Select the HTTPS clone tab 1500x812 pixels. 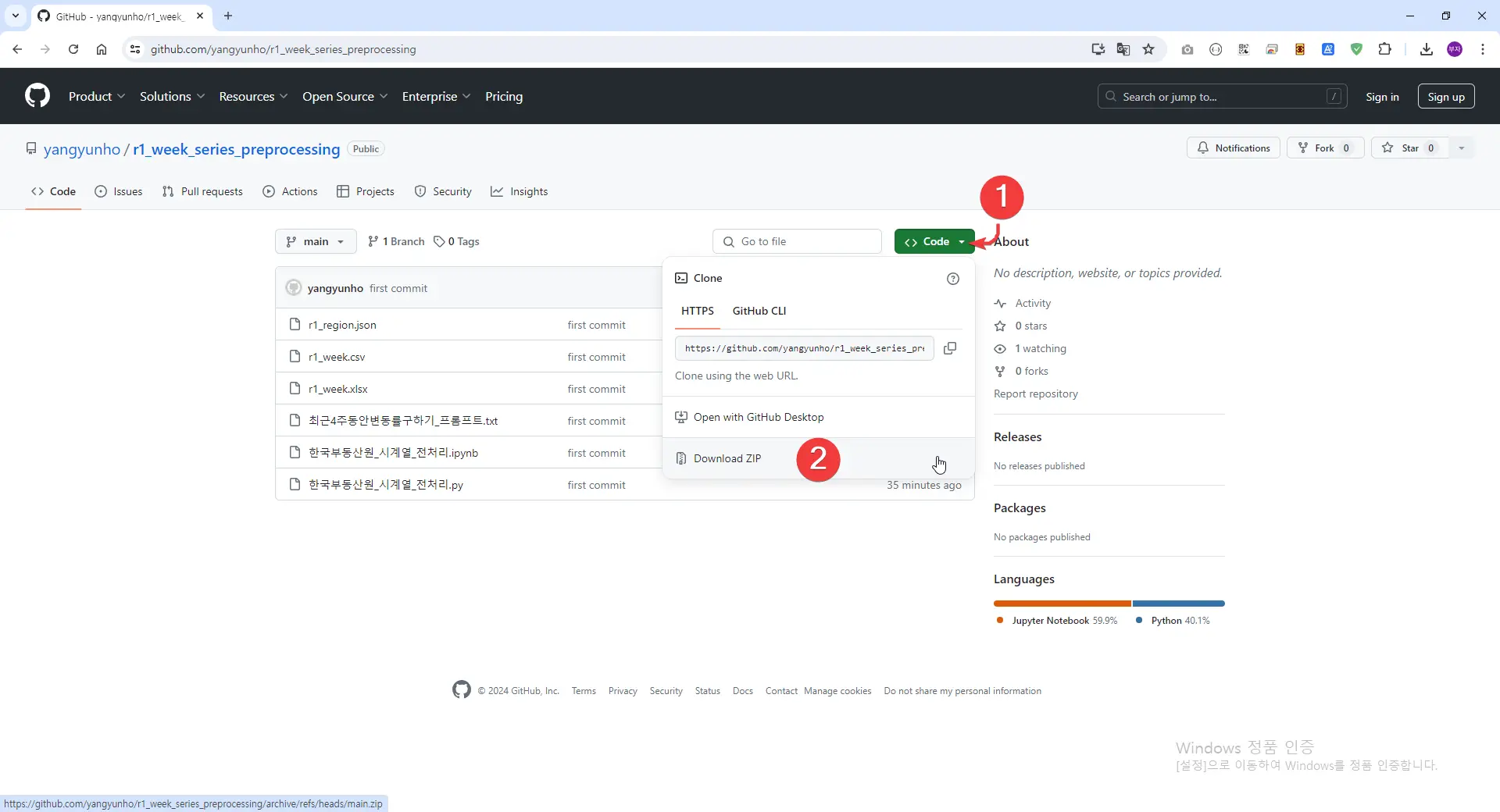[698, 311]
